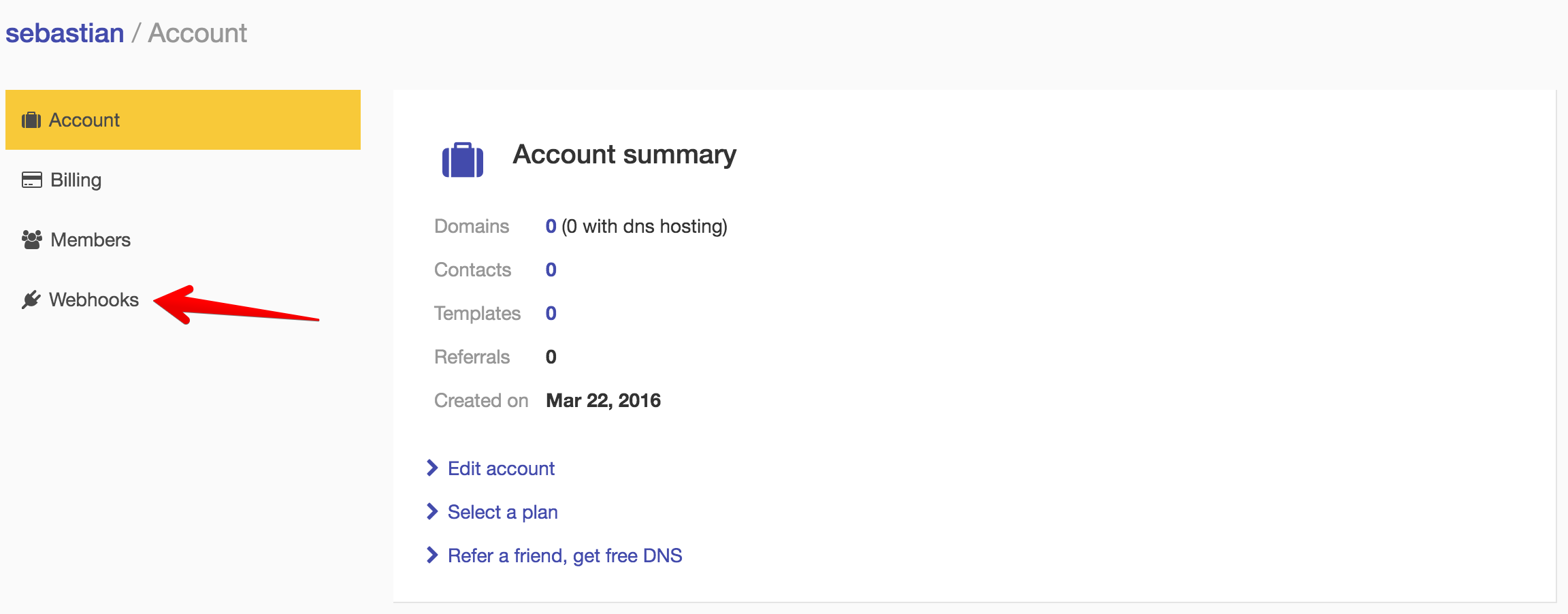Viewport: 1568px width, 614px height.
Task: Click the people group icon beside Members
Action: pyautogui.click(x=32, y=240)
